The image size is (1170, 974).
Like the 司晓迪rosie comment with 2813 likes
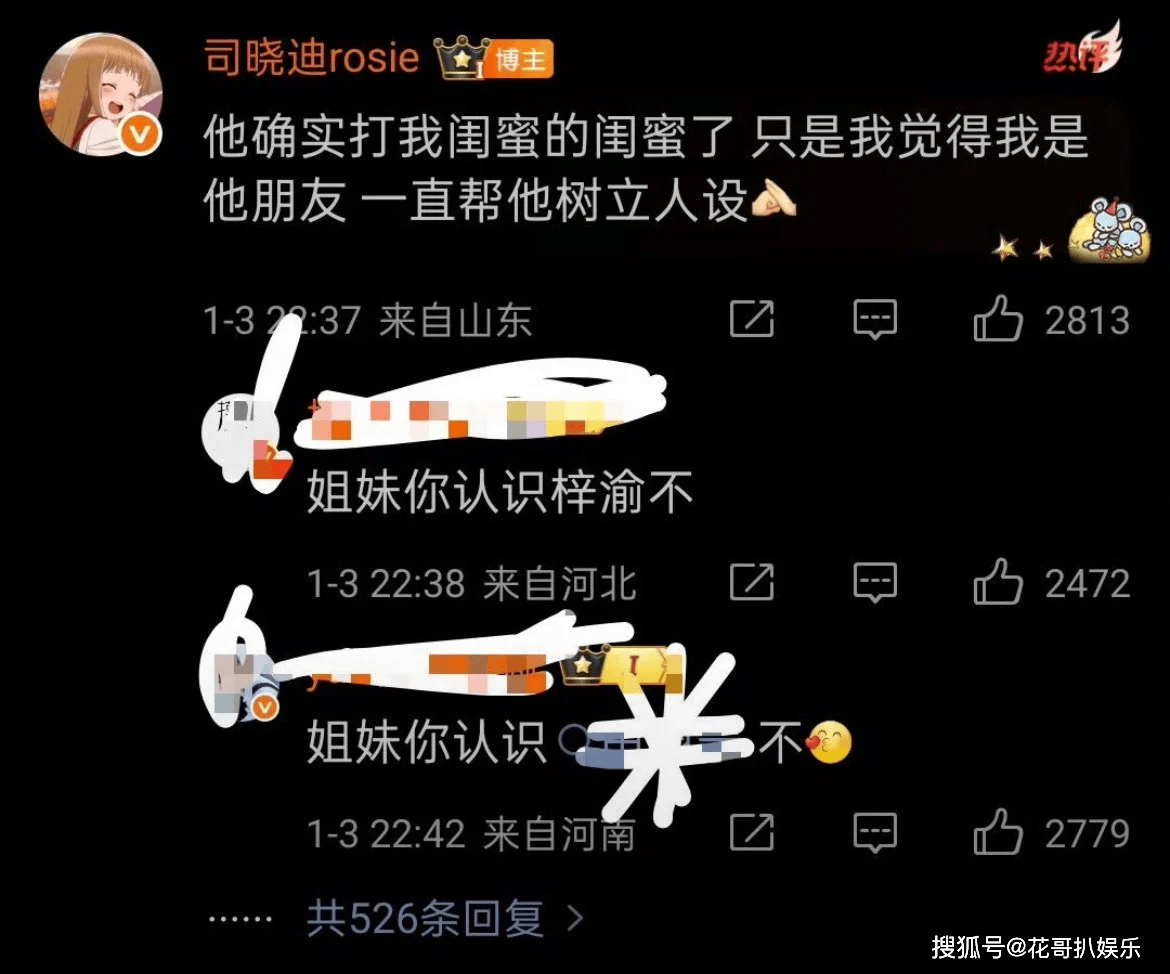click(x=997, y=318)
